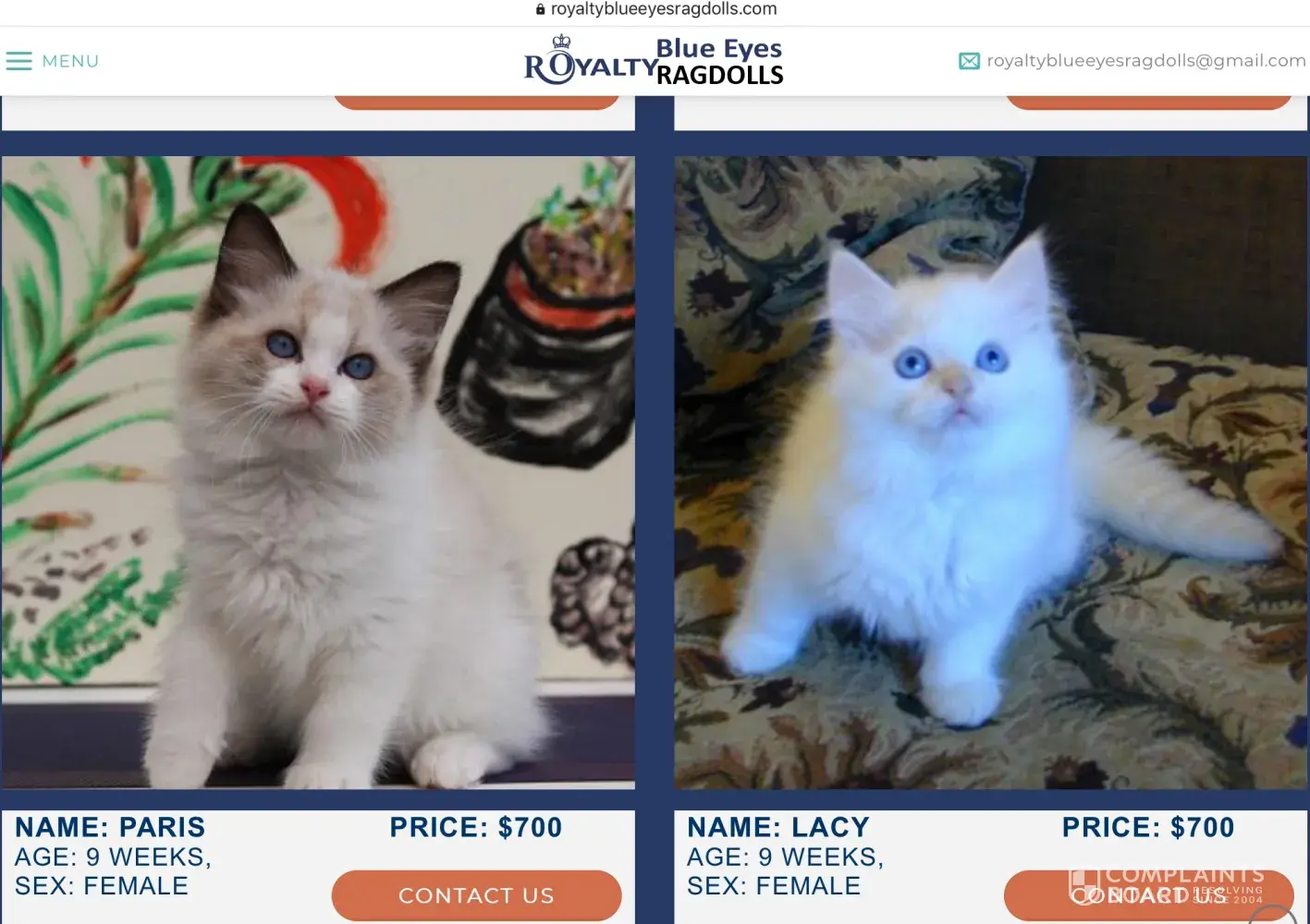Click Lacy's PRICE: $700 label
Image resolution: width=1310 pixels, height=924 pixels.
(1148, 827)
